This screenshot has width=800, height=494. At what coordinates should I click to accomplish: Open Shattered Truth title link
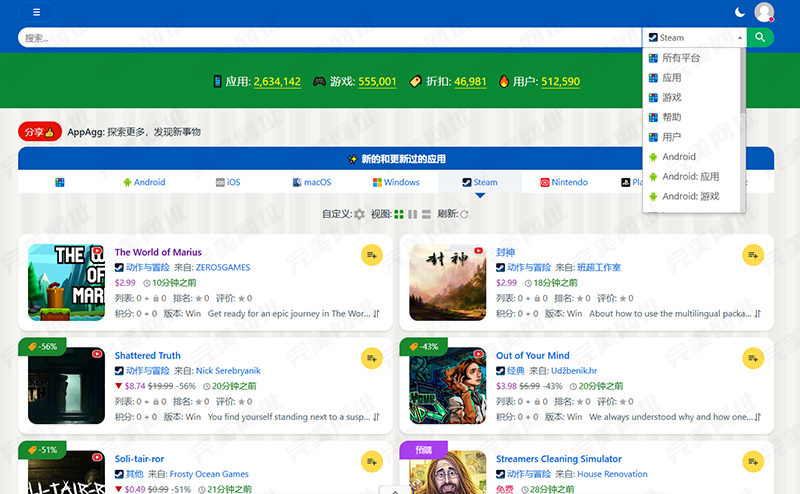(x=147, y=355)
